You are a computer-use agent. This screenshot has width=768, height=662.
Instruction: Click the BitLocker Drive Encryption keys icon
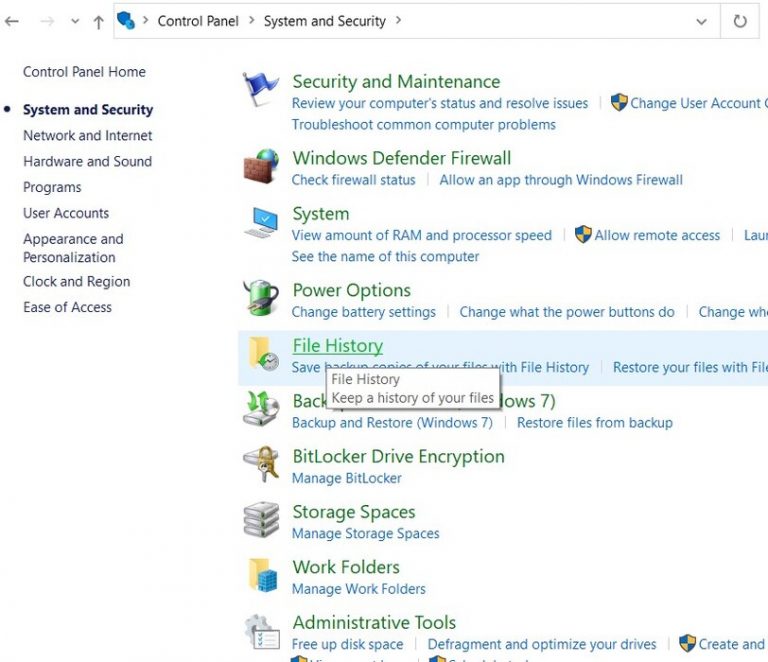click(x=261, y=465)
